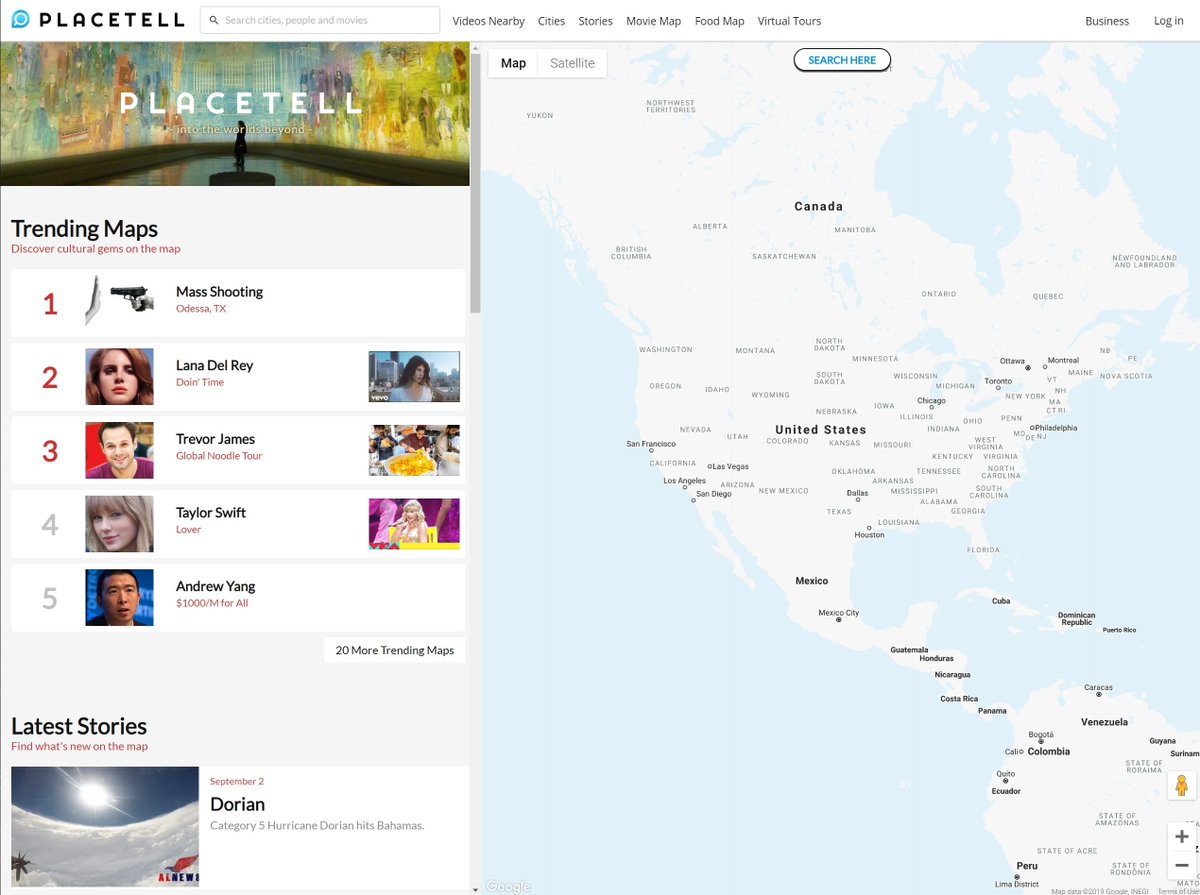The image size is (1200, 895).
Task: Click trending rank number 4
Action: [x=50, y=524]
